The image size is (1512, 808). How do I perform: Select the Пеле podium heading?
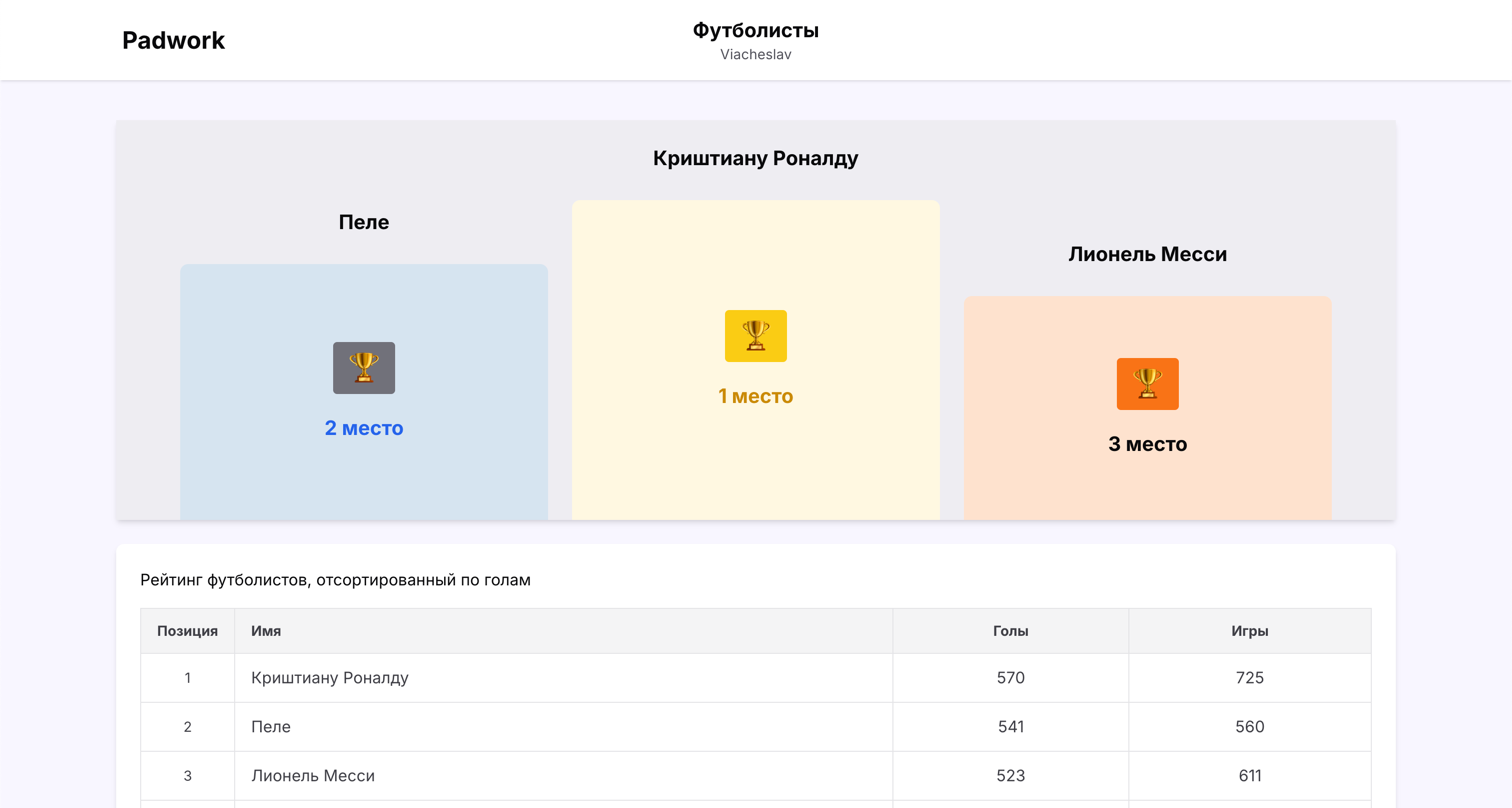[x=364, y=222]
